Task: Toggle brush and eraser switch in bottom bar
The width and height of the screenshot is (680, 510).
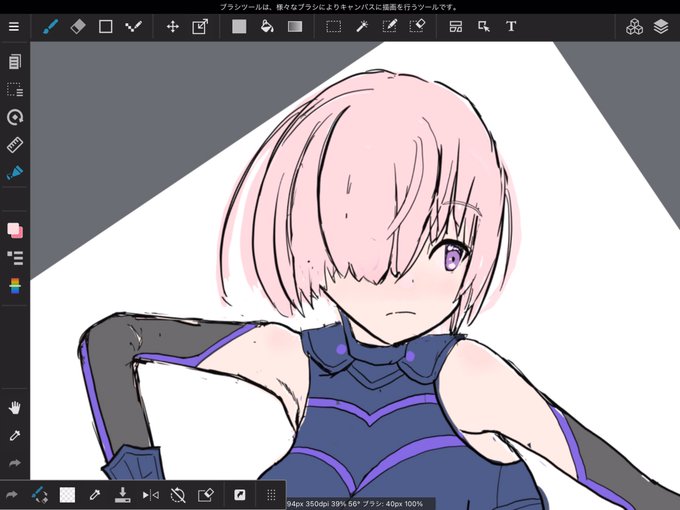Action: [x=39, y=494]
